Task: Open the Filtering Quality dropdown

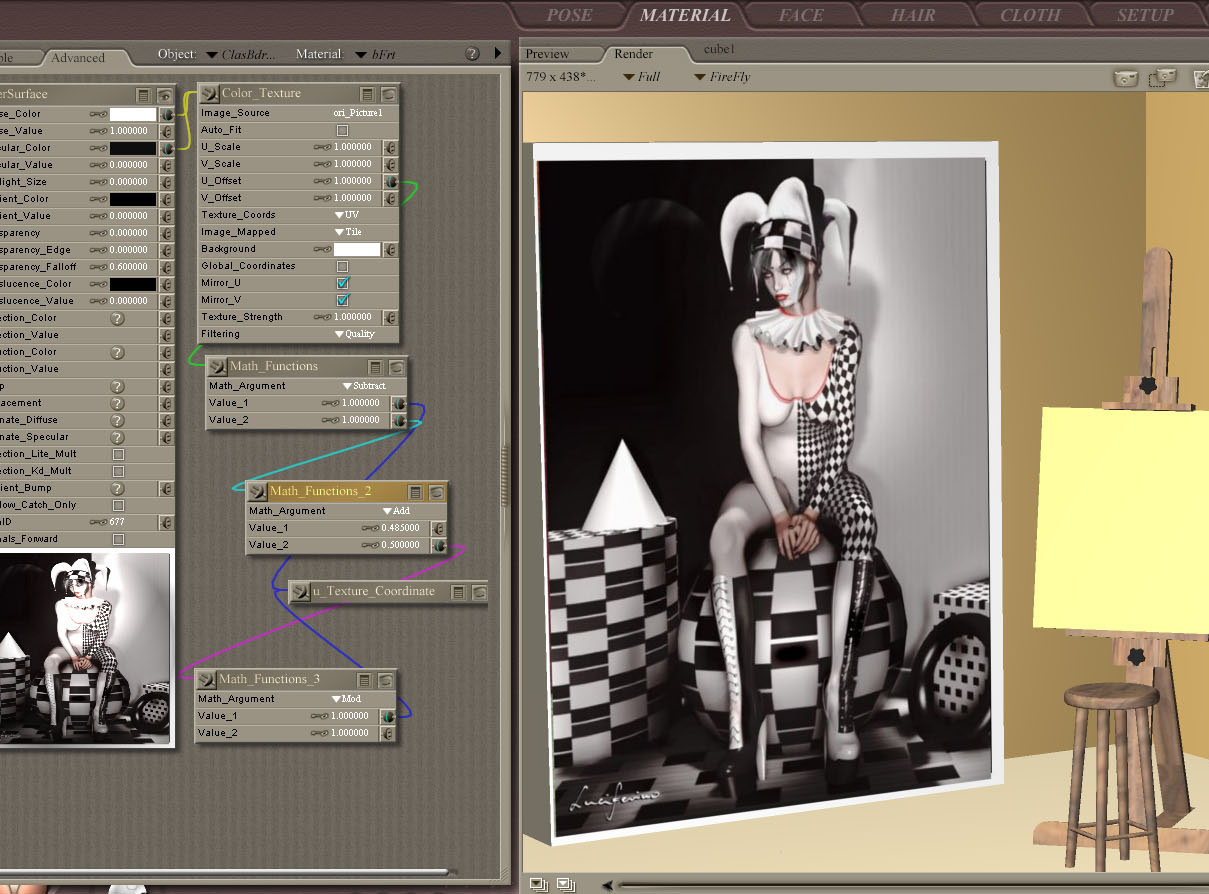Action: tap(354, 334)
